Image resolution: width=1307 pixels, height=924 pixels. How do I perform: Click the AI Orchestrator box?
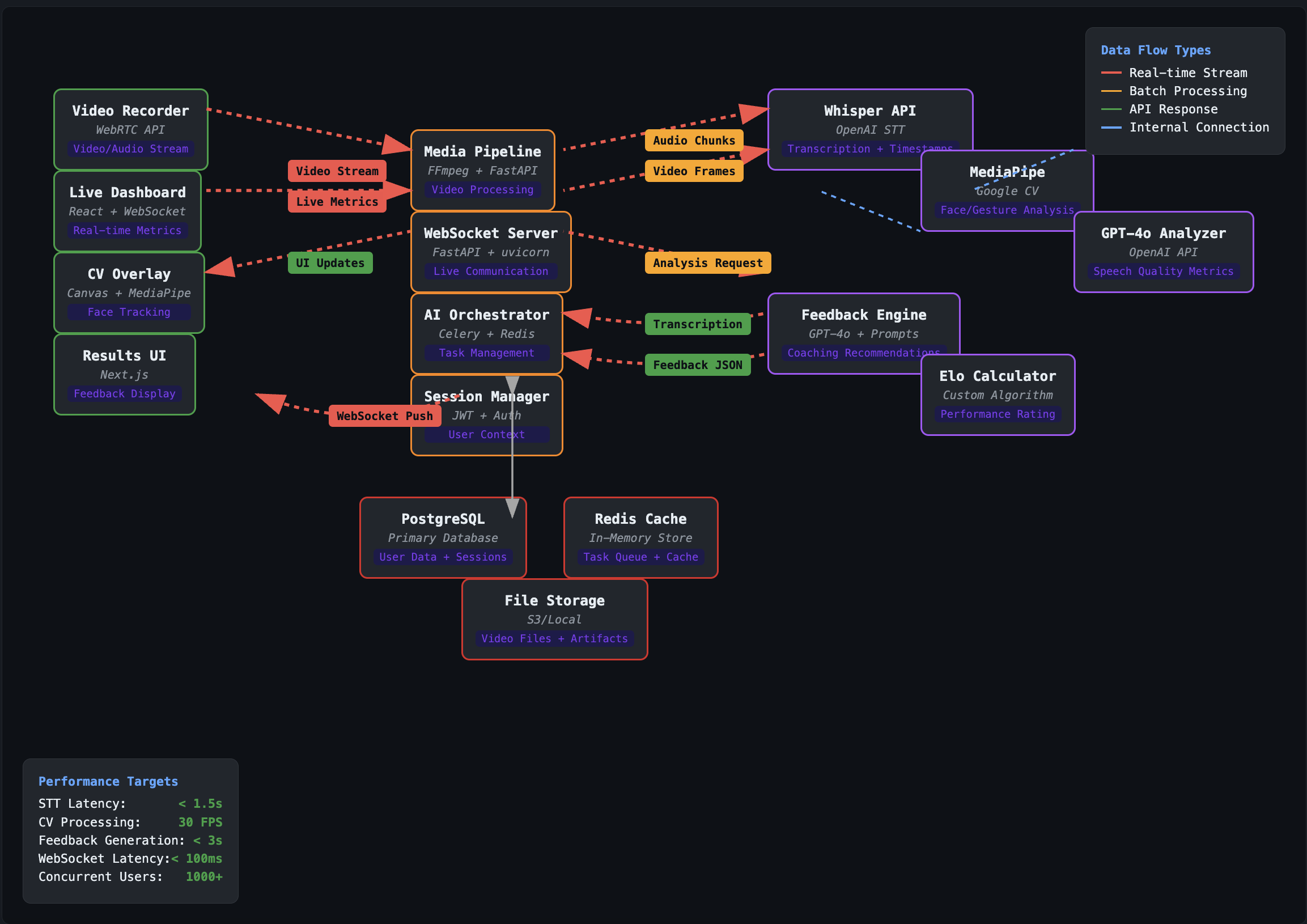coord(486,333)
